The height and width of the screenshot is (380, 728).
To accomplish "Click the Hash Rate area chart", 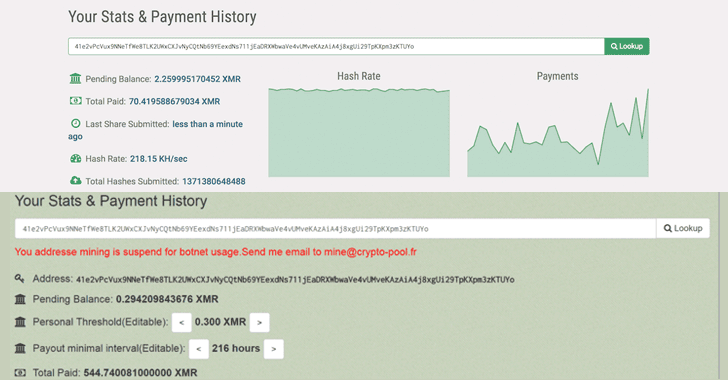I will coord(359,132).
